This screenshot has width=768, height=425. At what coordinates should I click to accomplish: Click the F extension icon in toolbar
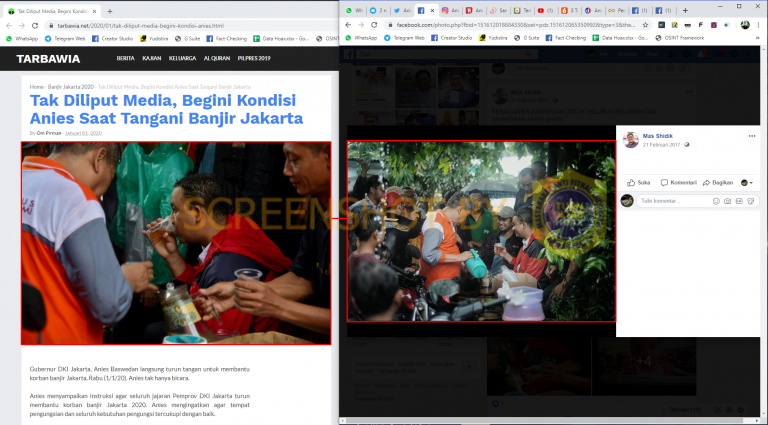click(700, 25)
